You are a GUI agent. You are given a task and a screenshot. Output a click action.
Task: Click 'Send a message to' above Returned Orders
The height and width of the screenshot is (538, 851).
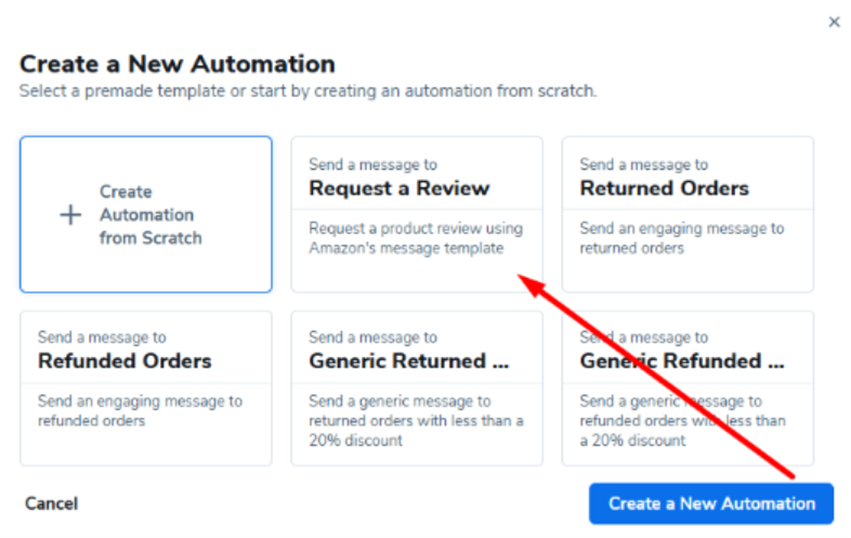tap(644, 165)
